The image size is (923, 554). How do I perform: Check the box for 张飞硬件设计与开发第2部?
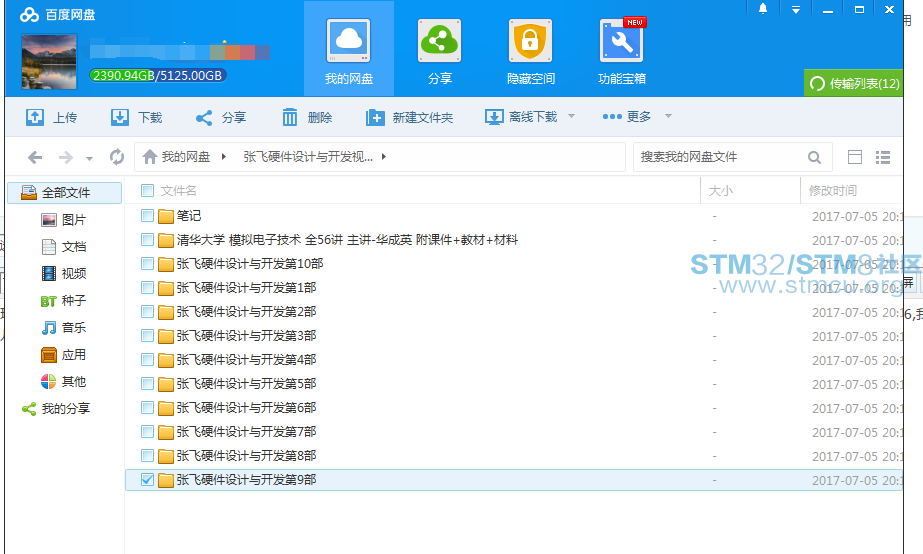click(147, 312)
